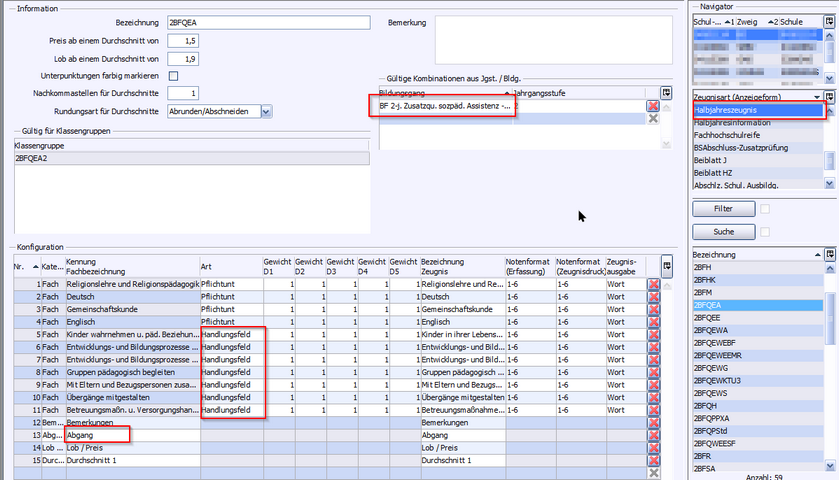
Task: Remove the Englisch row with red X
Action: pos(654,322)
